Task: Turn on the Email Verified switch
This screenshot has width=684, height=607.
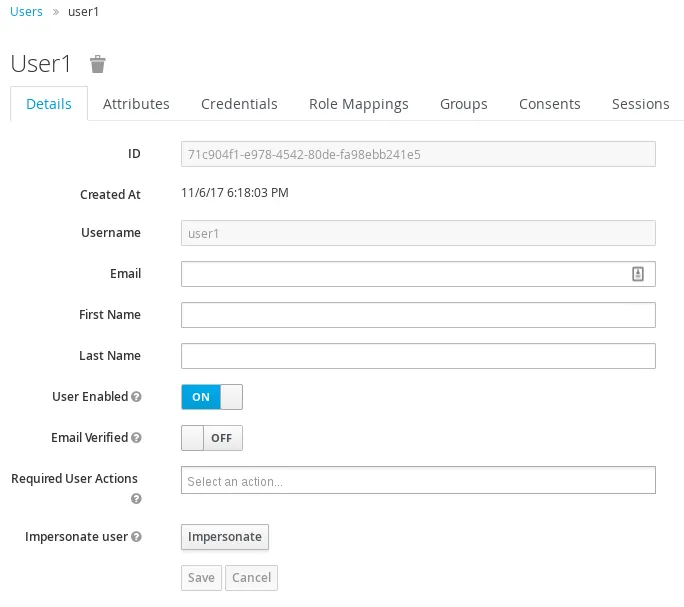Action: (212, 438)
